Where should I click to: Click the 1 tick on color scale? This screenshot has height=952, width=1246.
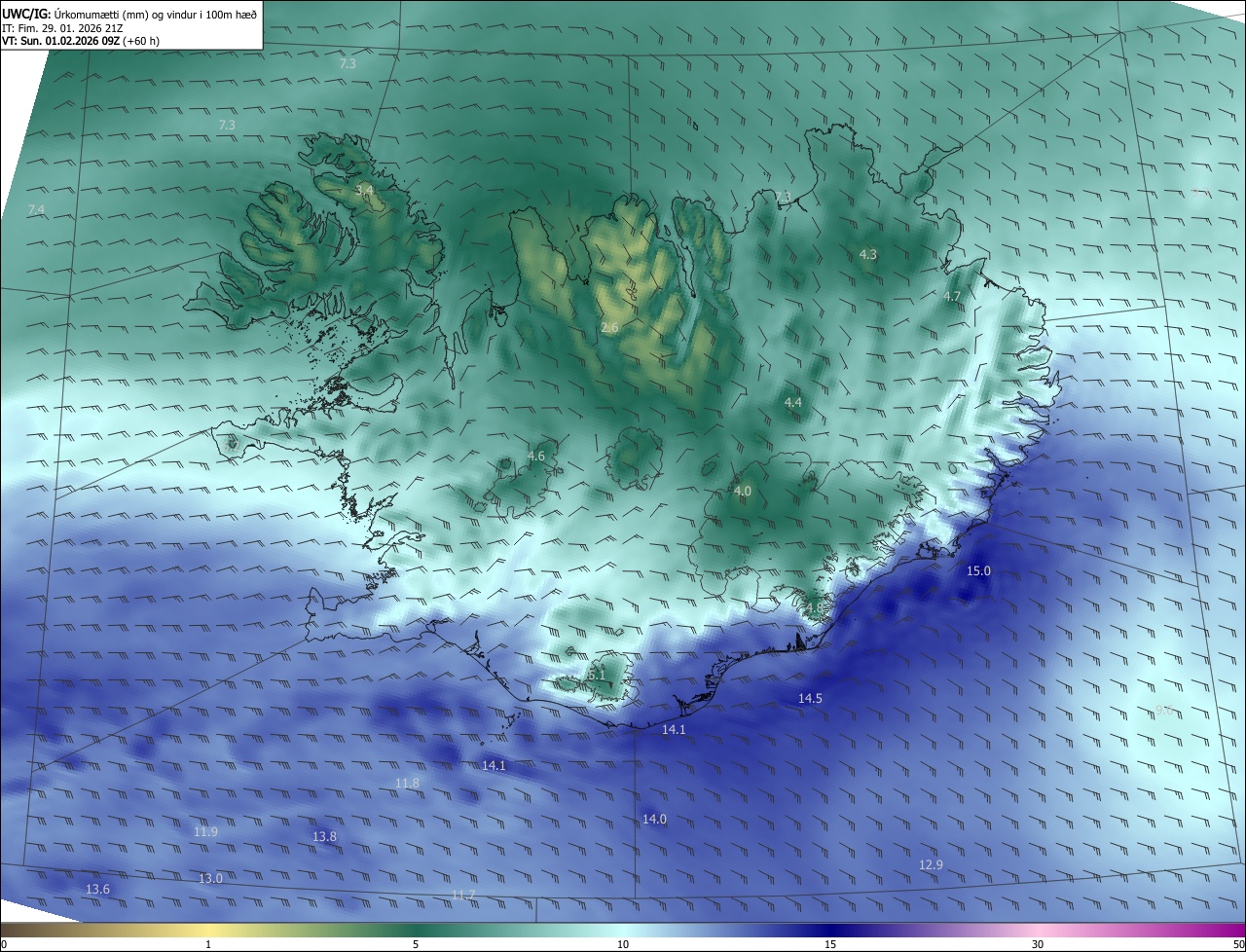[208, 944]
